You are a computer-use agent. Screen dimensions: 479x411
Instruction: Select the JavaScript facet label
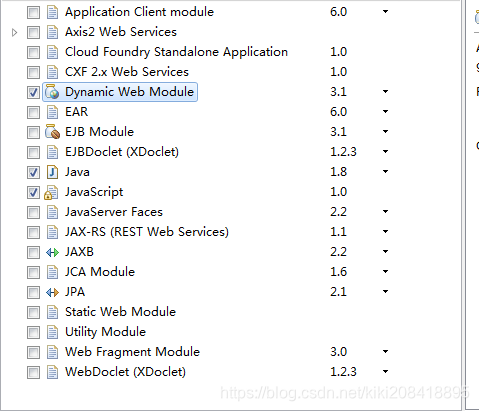(94, 192)
